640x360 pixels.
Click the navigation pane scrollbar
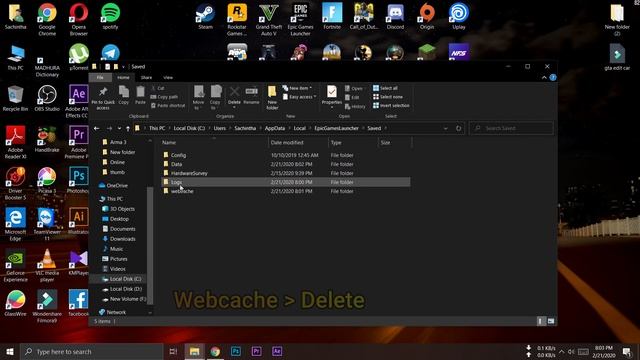(x=150, y=245)
